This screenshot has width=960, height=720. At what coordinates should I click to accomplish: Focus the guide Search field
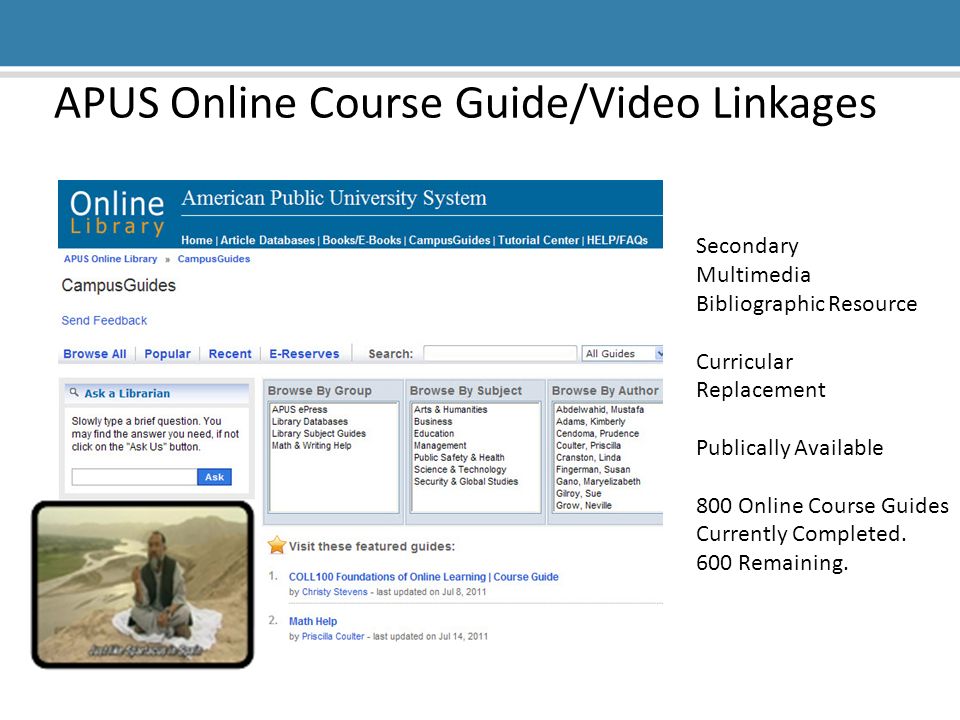pos(500,353)
